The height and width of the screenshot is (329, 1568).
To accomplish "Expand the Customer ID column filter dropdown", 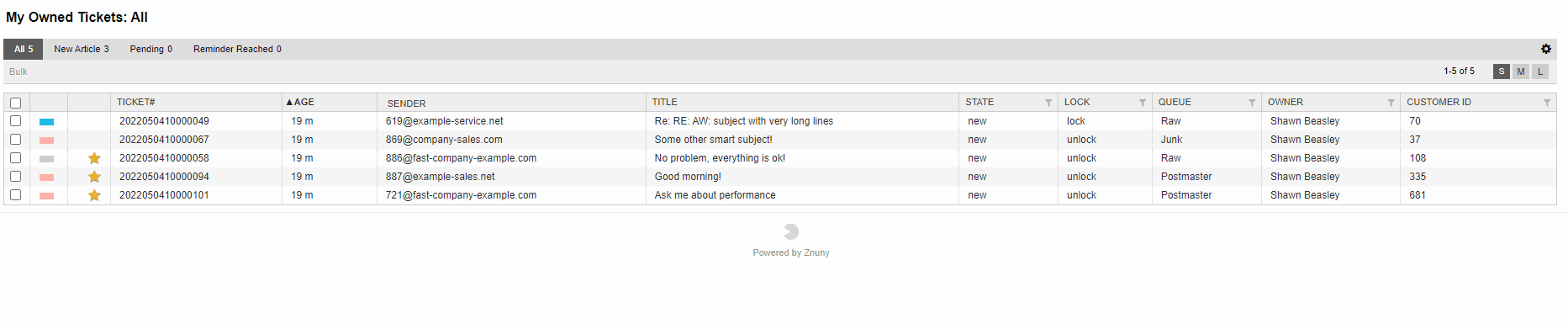I will [1547, 103].
